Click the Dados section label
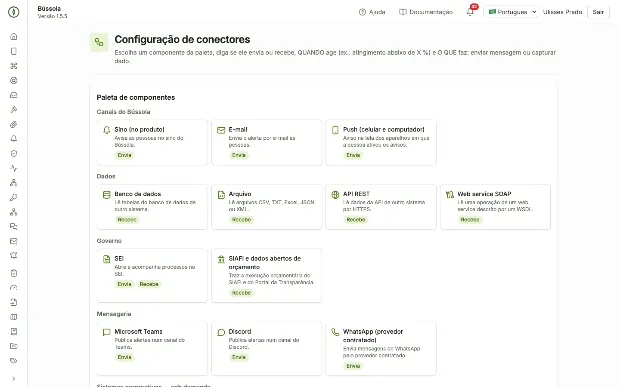620x387 pixels. click(106, 176)
